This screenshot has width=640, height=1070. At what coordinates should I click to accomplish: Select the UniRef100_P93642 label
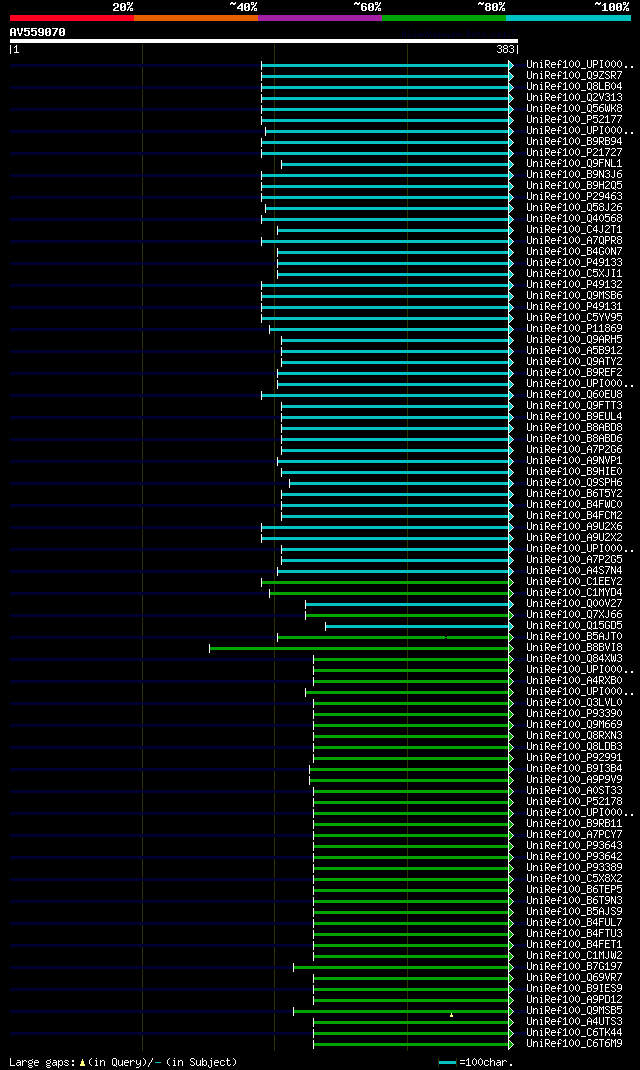point(574,857)
